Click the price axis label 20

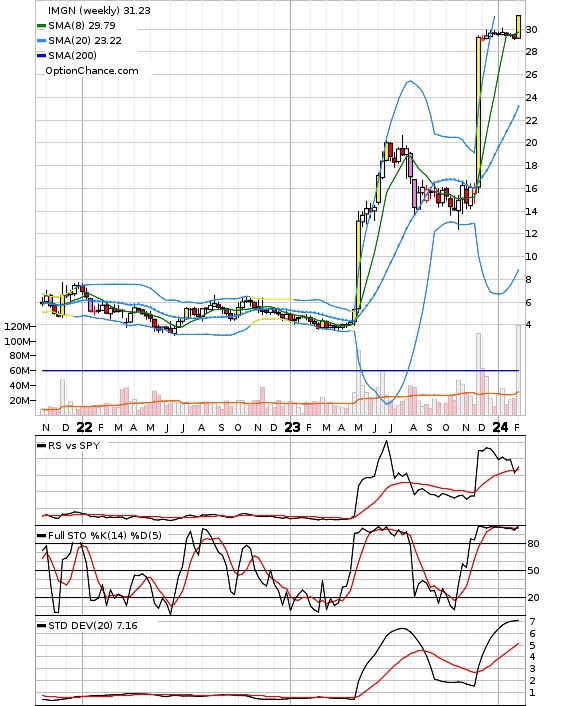click(x=531, y=143)
